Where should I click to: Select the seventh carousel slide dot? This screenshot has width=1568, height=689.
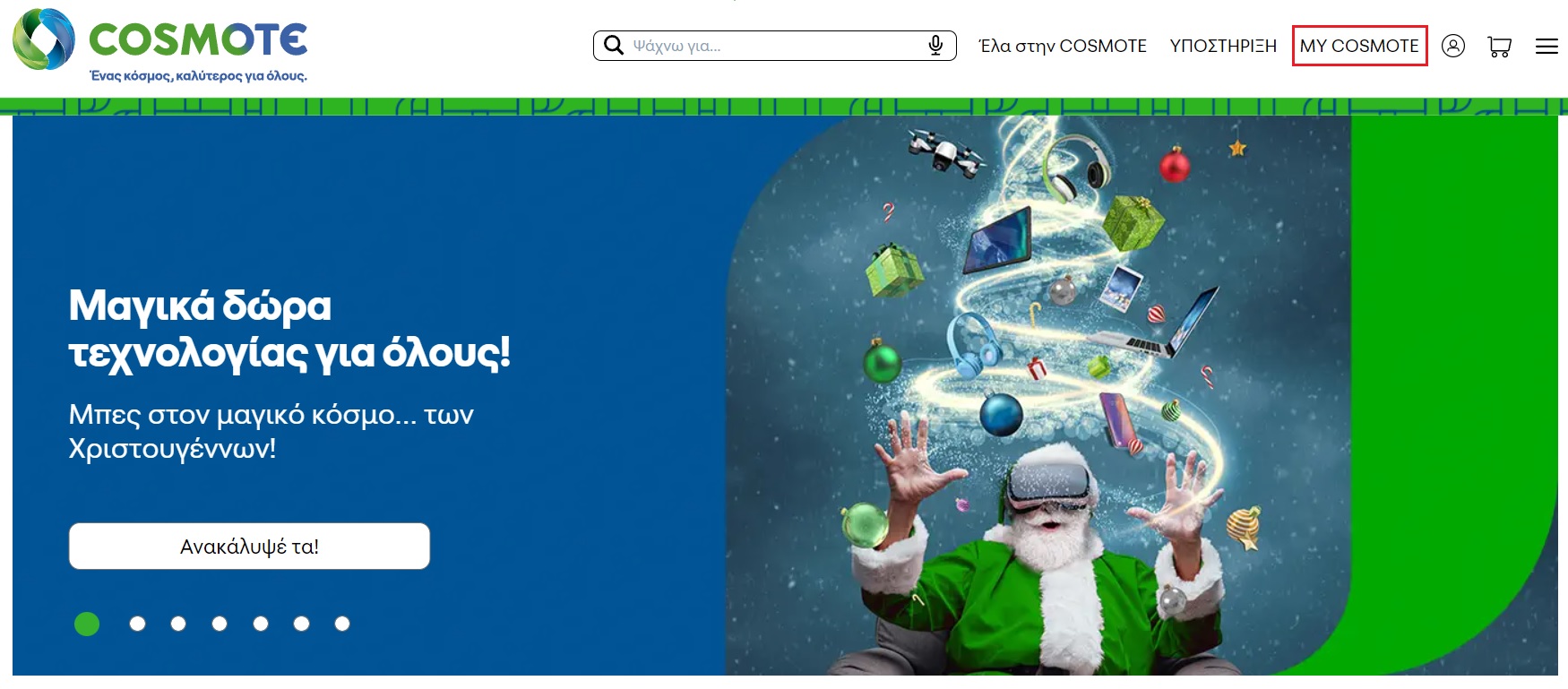[x=342, y=624]
